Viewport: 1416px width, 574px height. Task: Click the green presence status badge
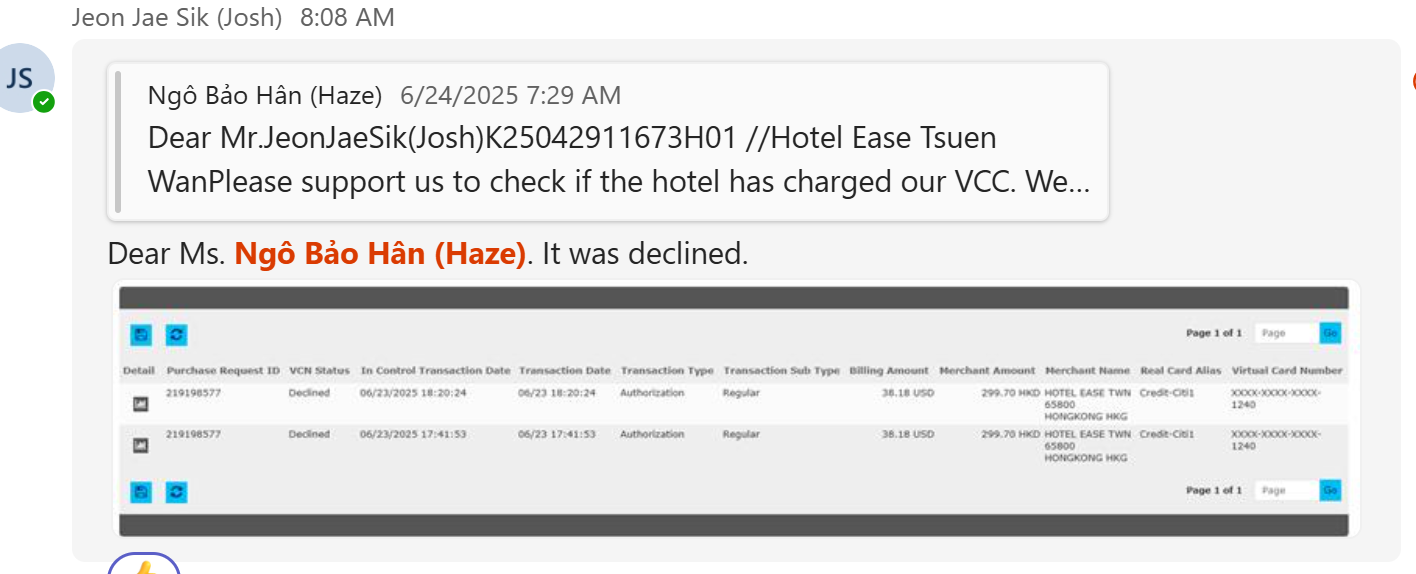point(43,101)
